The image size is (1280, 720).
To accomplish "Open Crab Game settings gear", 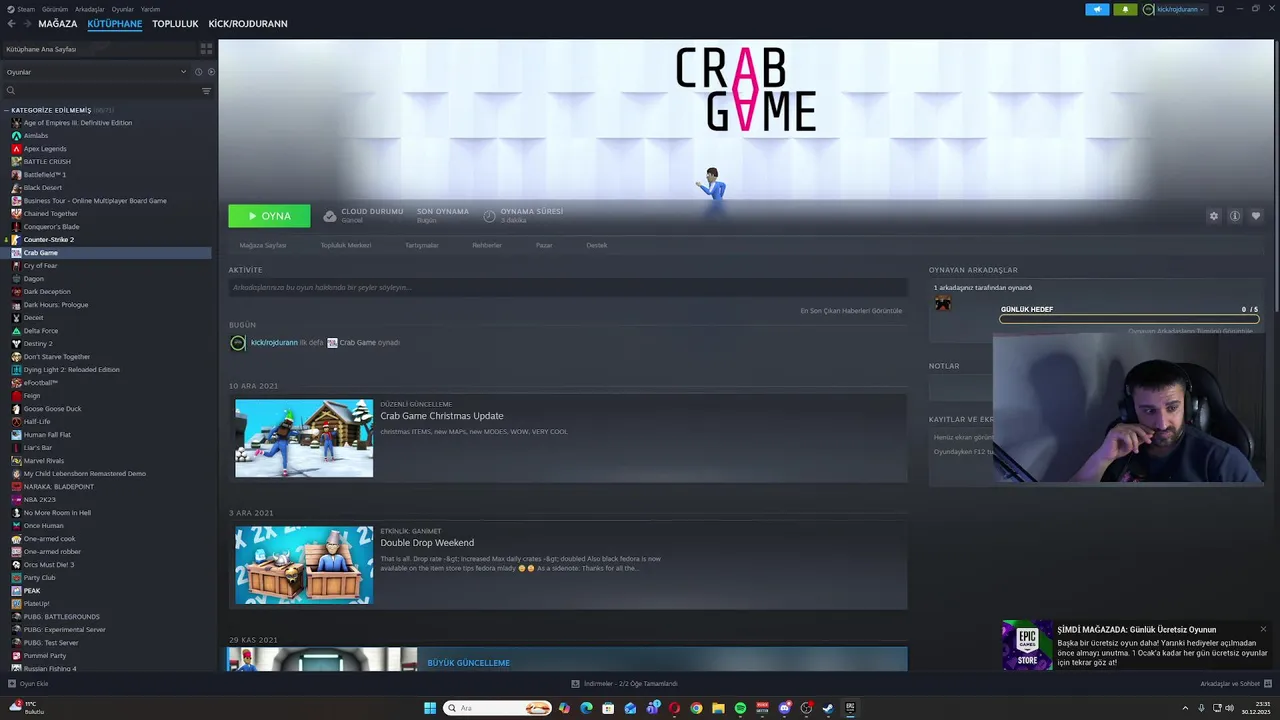I will 1214,216.
